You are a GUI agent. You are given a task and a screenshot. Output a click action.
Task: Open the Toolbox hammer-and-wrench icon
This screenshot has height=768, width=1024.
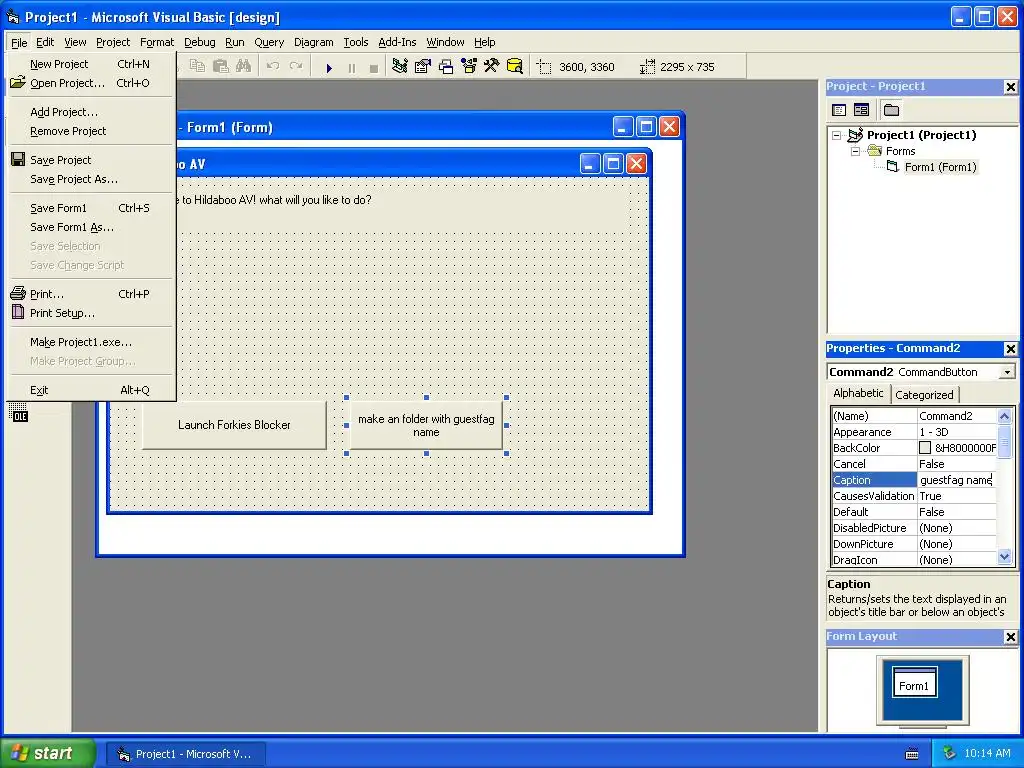tap(491, 66)
